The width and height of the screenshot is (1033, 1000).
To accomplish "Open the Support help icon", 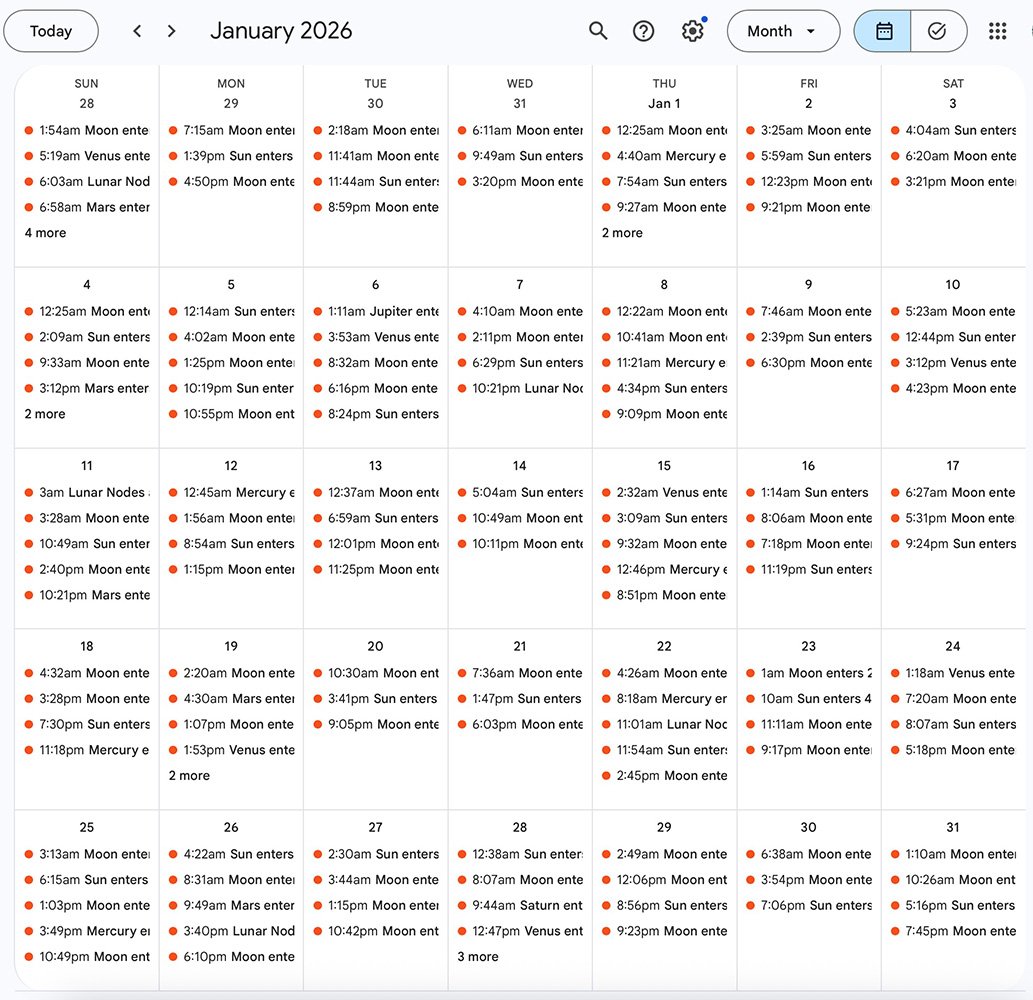I will (x=643, y=31).
